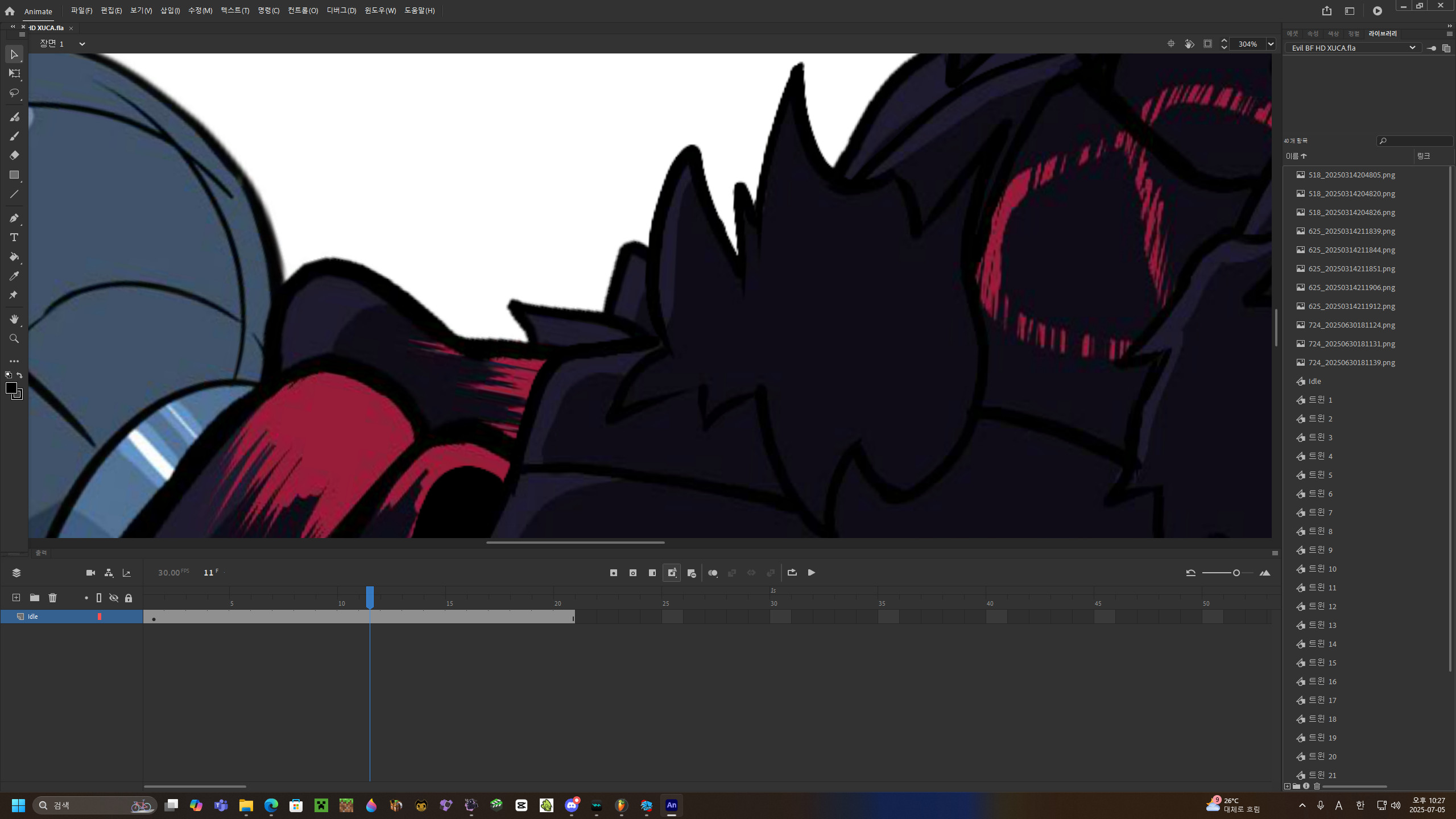
Task: Expand the scene selector dropdown
Action: tap(82, 44)
